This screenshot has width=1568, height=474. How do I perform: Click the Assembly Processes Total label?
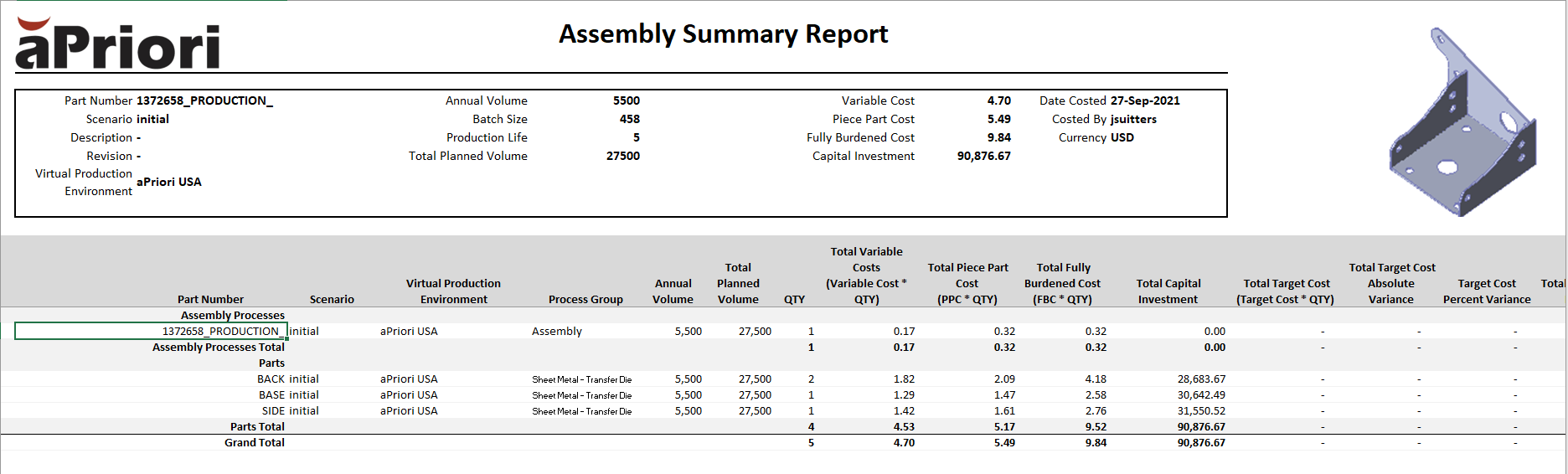[218, 348]
